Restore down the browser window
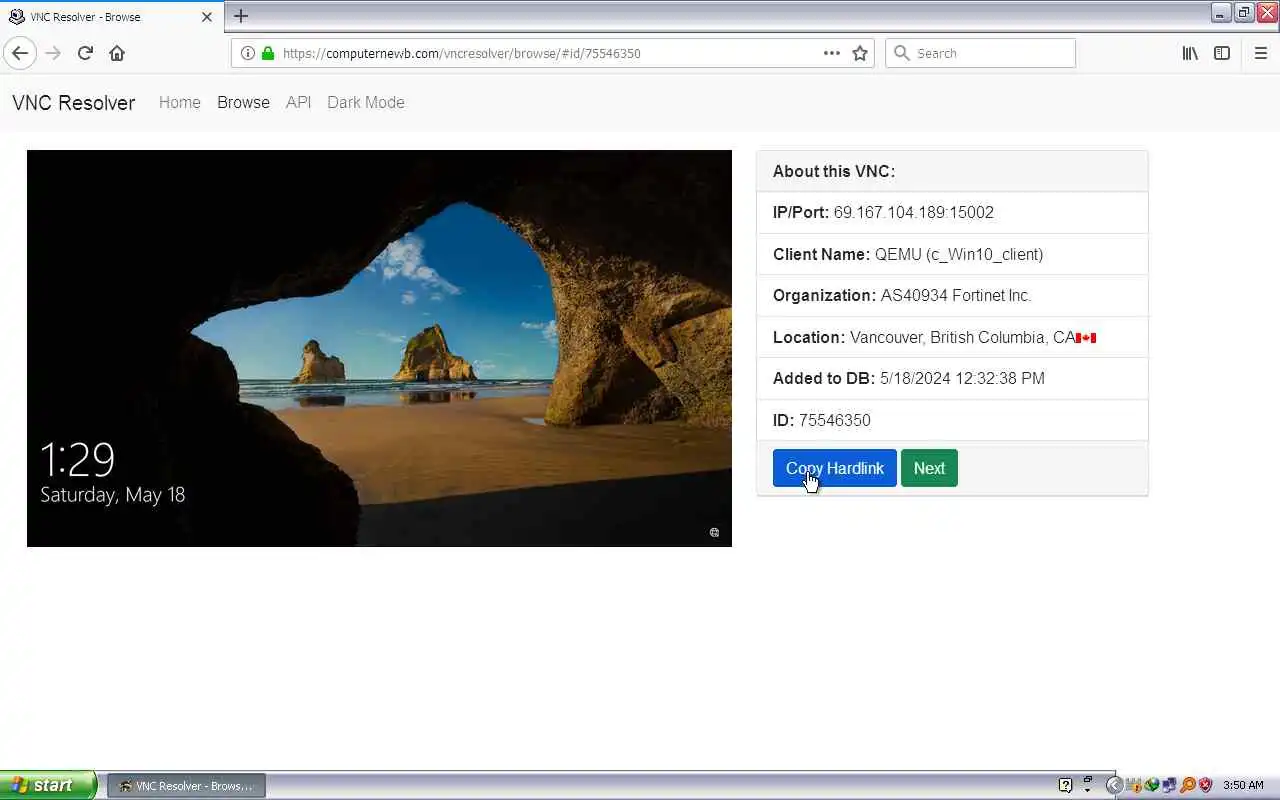Image resolution: width=1280 pixels, height=800 pixels. (x=1244, y=12)
